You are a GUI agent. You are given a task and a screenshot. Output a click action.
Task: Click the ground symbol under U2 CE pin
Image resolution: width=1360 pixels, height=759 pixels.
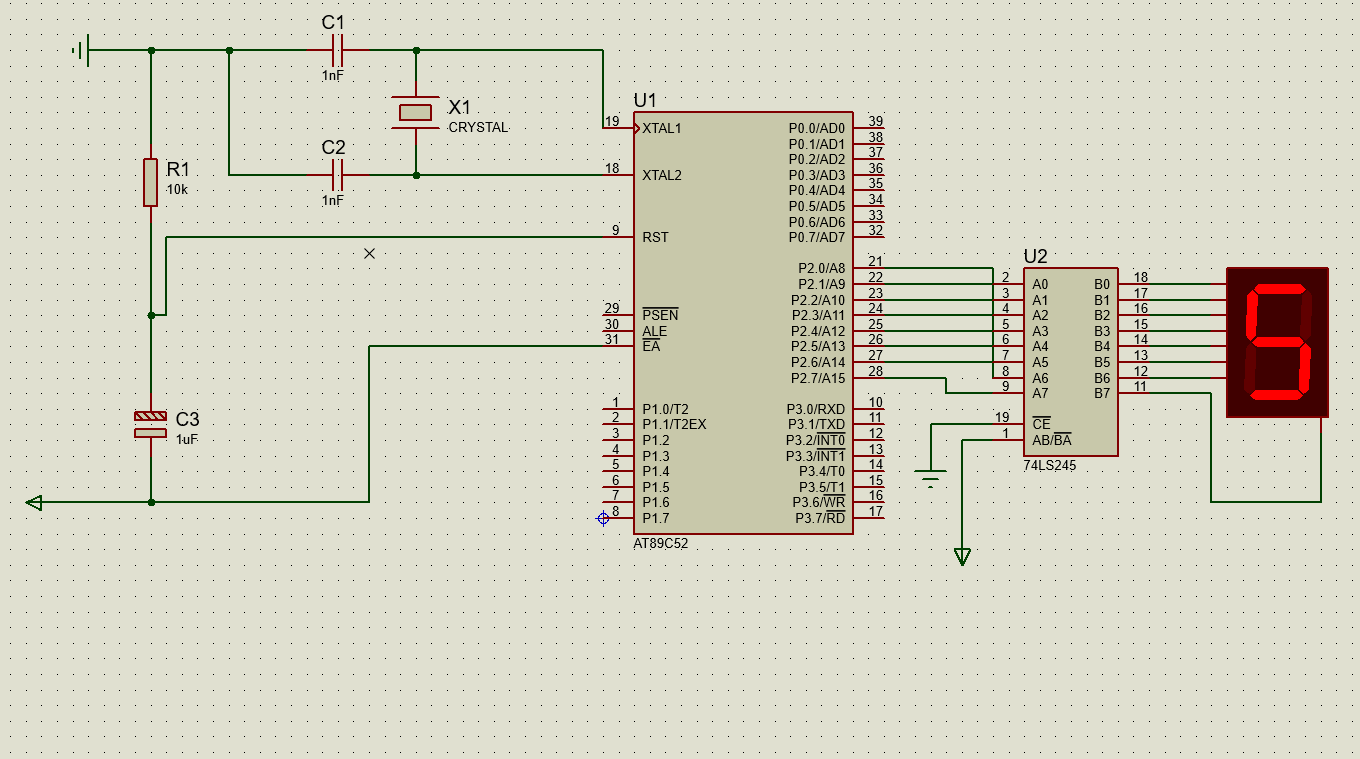pyautogui.click(x=931, y=479)
